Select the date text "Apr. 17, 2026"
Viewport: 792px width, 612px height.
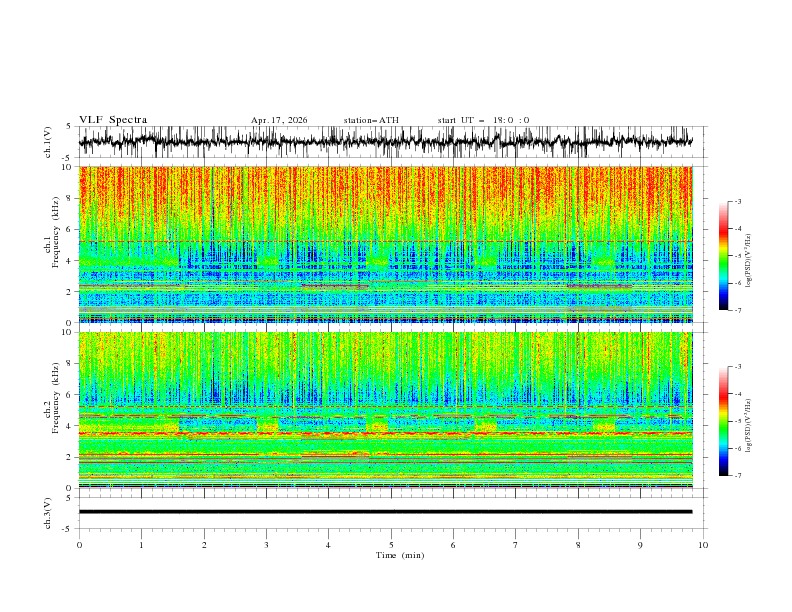(x=279, y=120)
